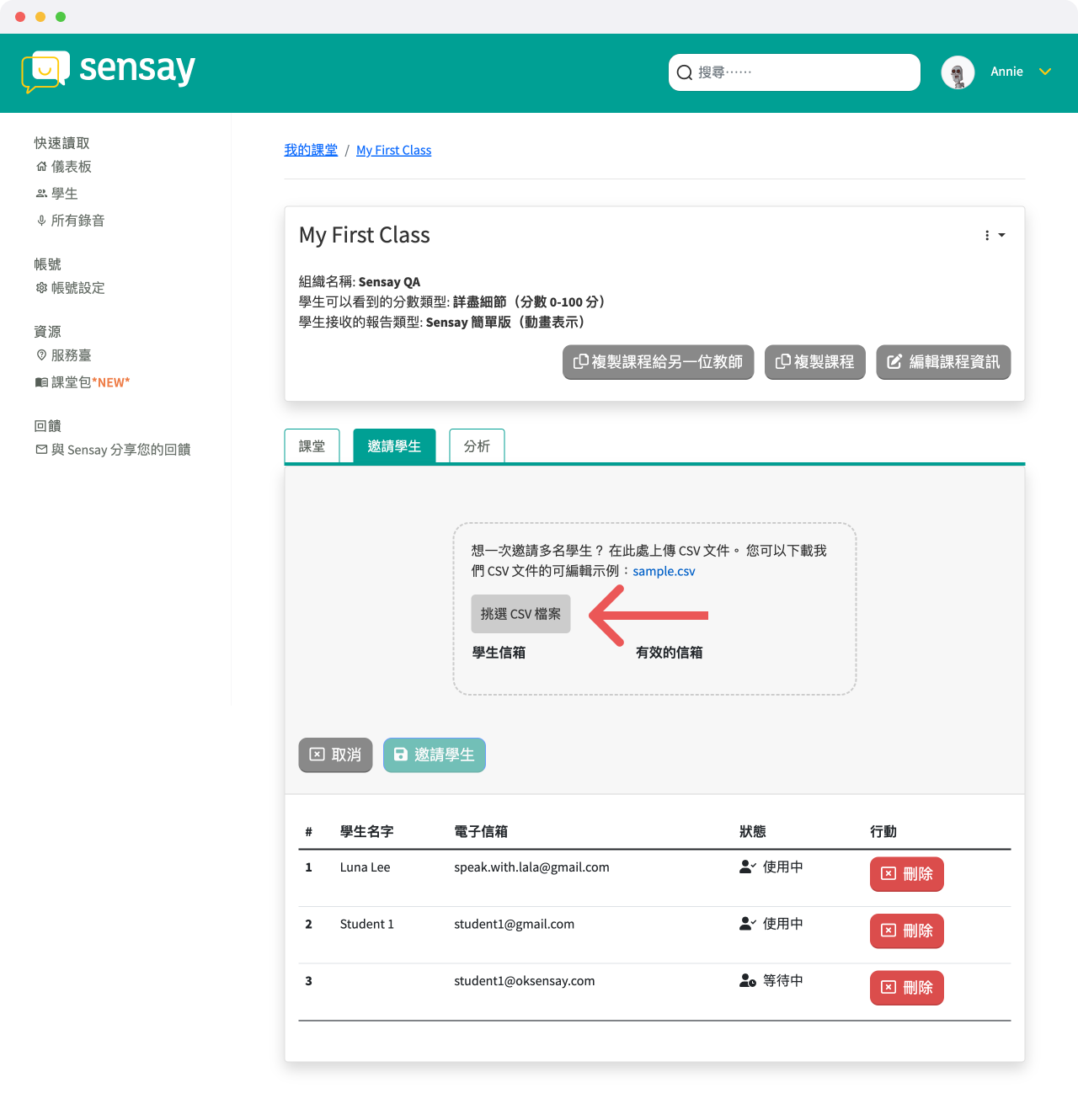Click email student1@oksensay.com cell
Image resolution: width=1078 pixels, height=1120 pixels.
[524, 981]
